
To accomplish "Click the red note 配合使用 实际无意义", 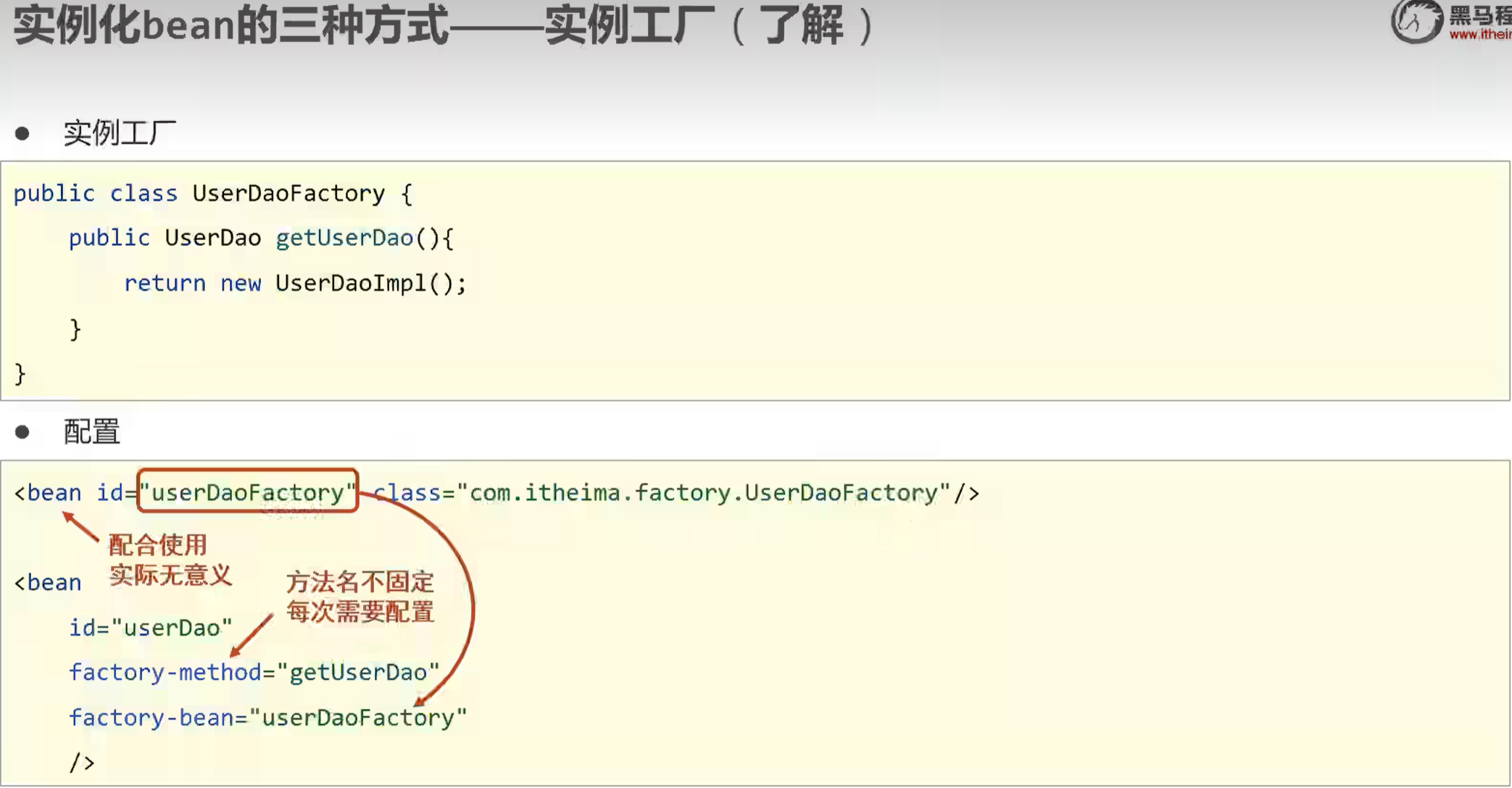I will [x=170, y=560].
